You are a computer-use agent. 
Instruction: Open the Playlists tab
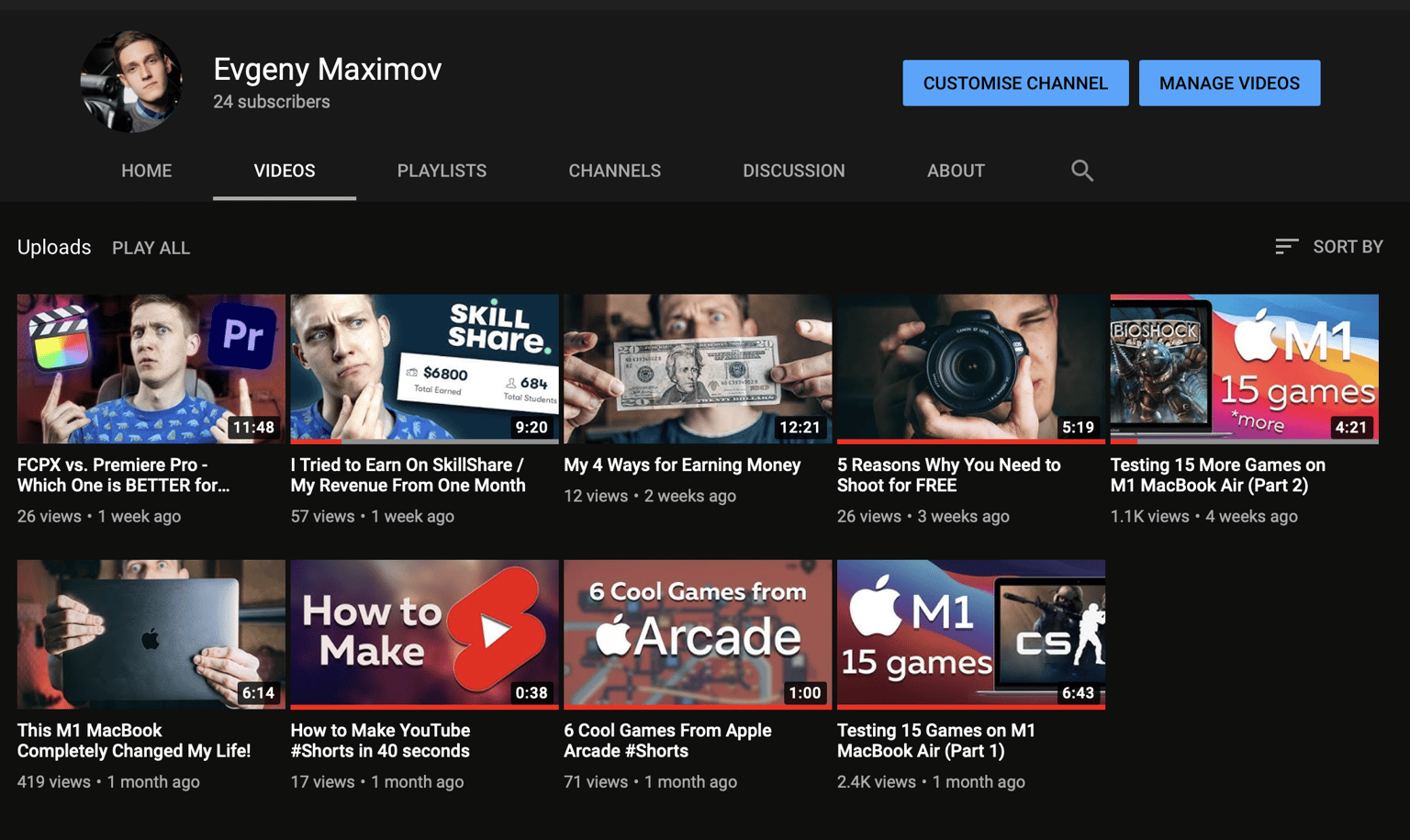[442, 171]
